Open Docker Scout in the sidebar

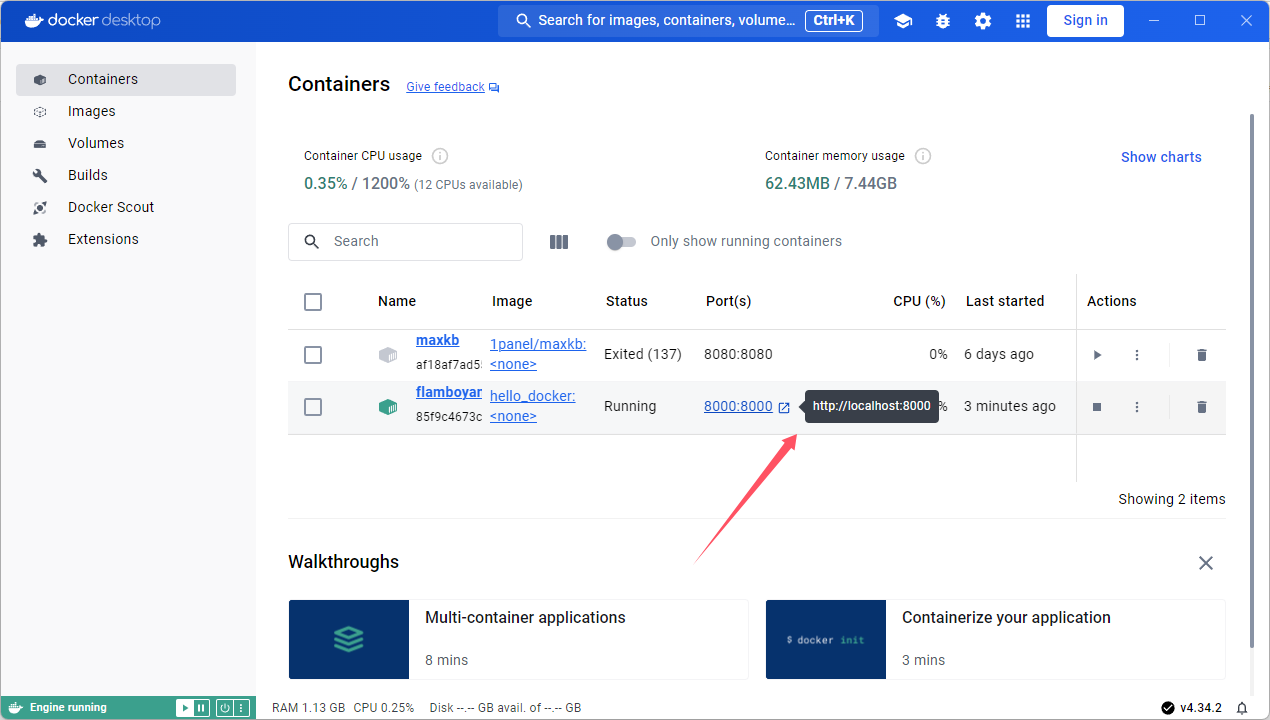coord(126,208)
